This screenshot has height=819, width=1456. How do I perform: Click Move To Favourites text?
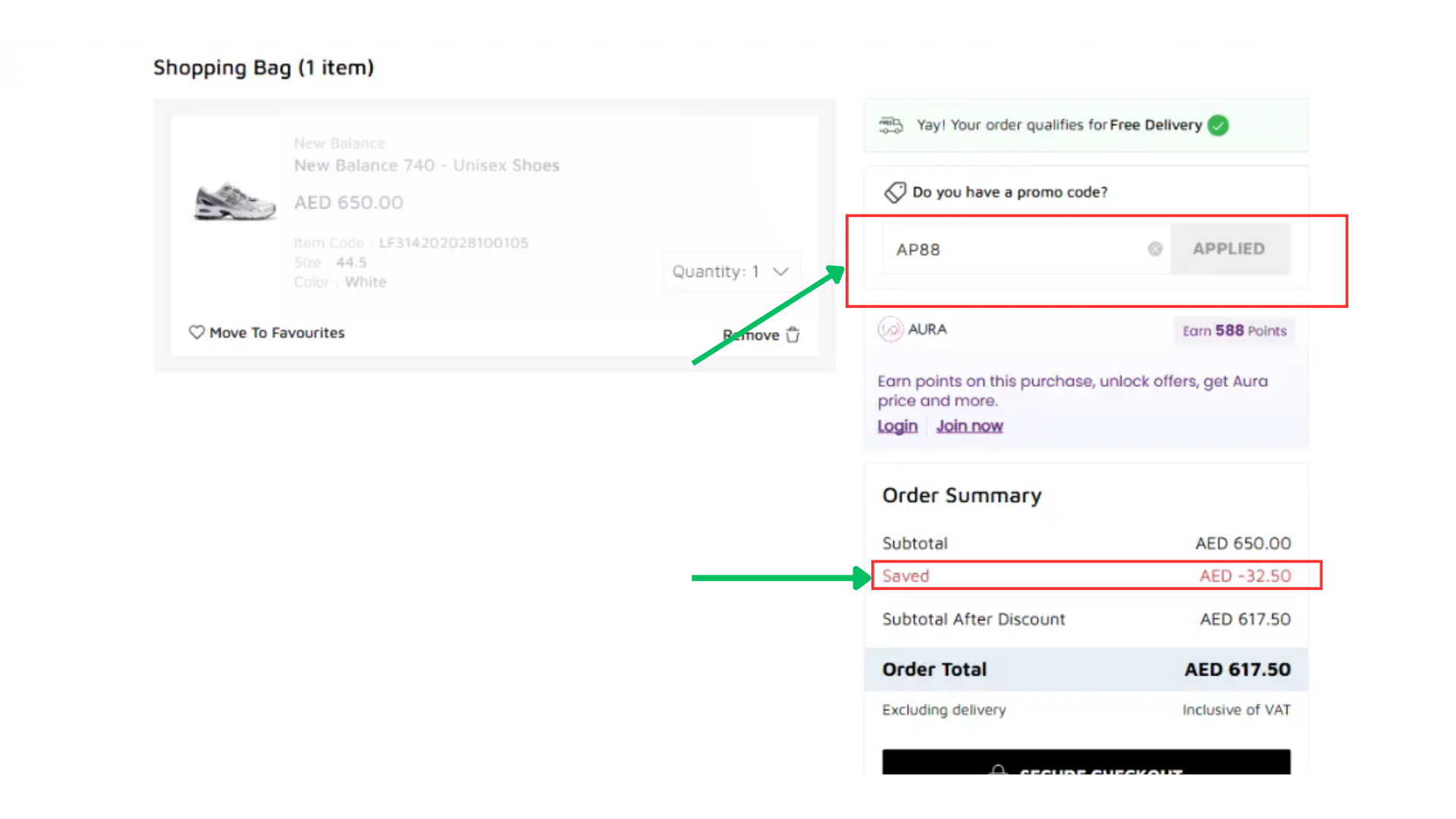(x=277, y=333)
